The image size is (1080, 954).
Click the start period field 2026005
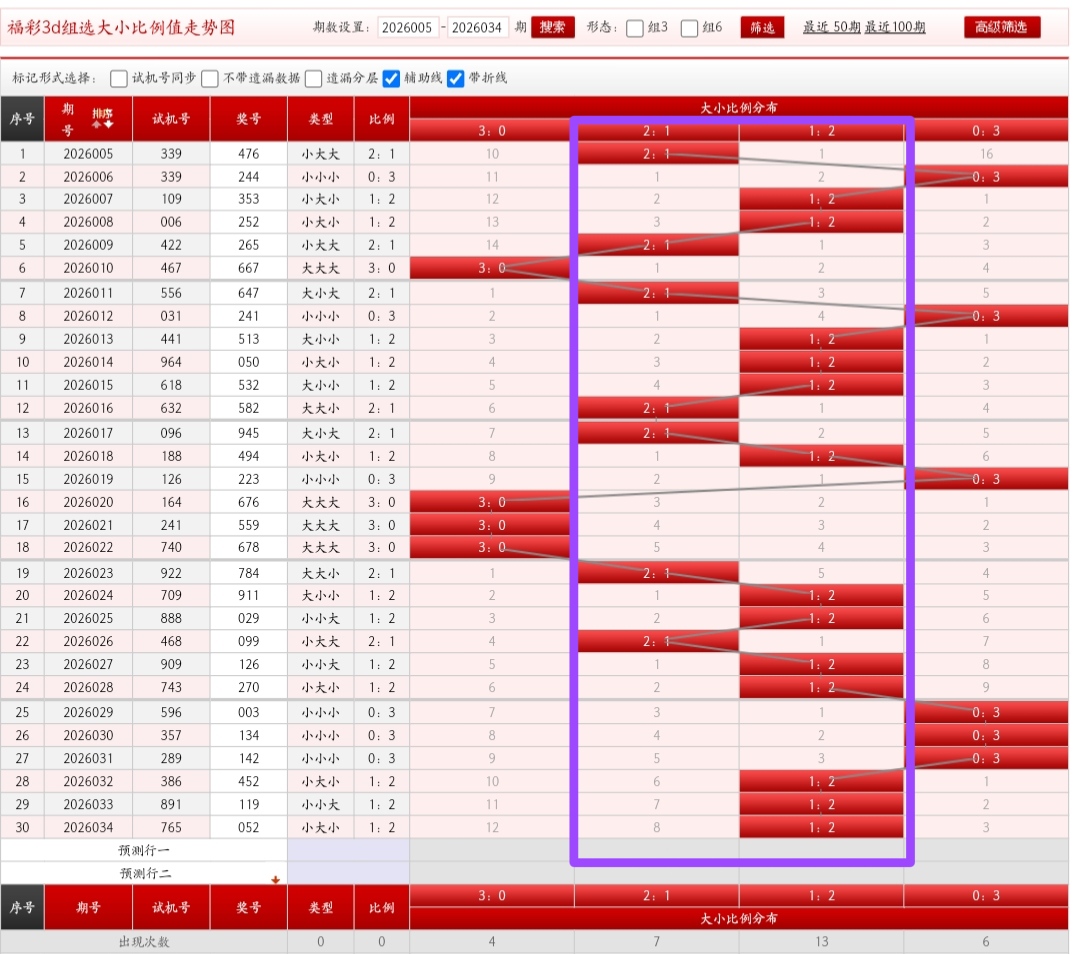pos(408,27)
